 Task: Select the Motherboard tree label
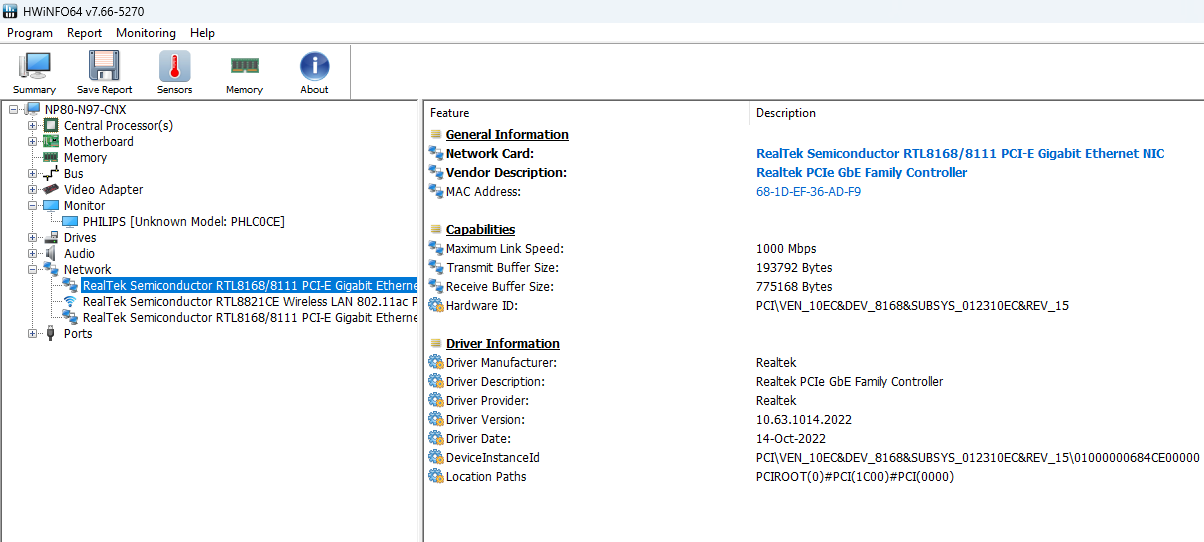99,141
